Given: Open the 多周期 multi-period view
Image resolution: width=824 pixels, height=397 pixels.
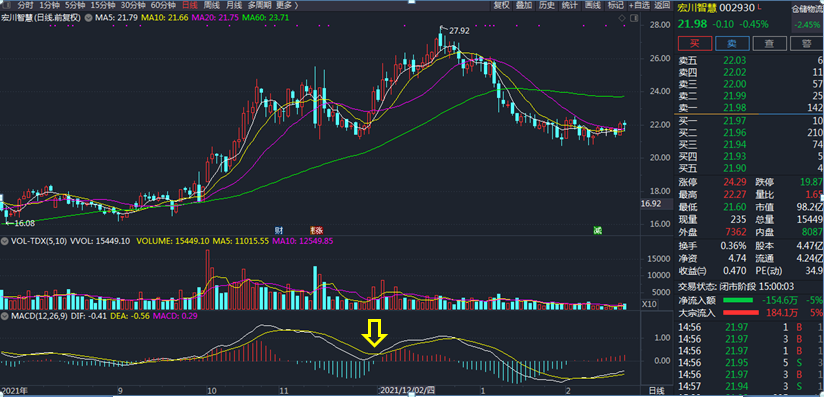Looking at the screenshot, I should (260, 6).
